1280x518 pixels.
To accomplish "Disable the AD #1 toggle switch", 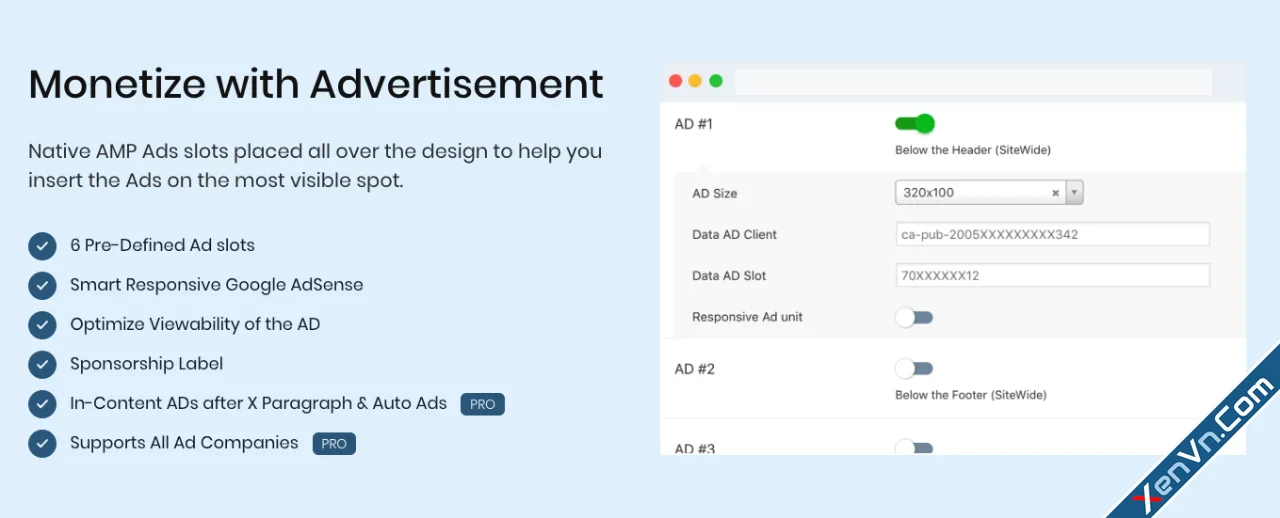I will point(914,124).
